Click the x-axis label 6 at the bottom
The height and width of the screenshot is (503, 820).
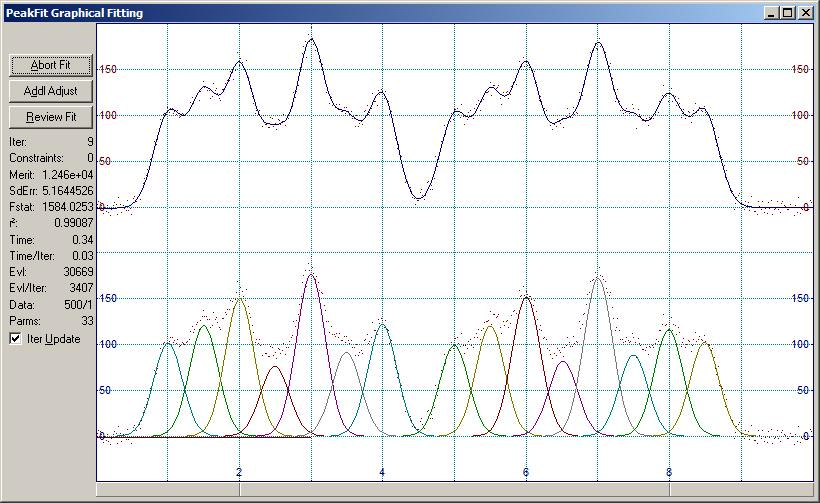pos(526,471)
